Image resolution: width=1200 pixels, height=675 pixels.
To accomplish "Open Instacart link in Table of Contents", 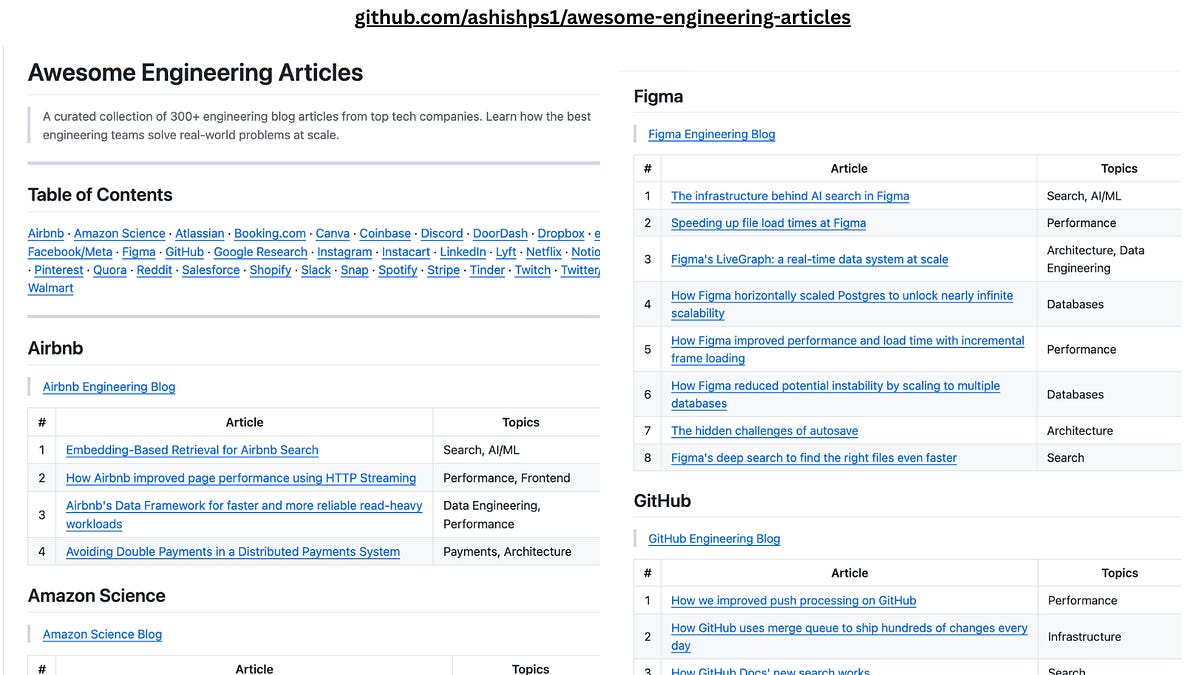I will click(406, 252).
